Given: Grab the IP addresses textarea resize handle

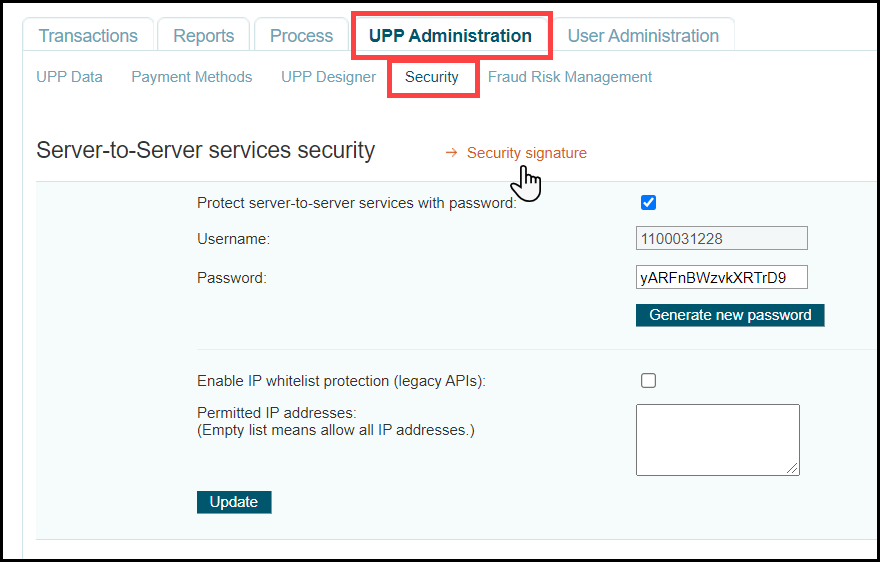Looking at the screenshot, I should (794, 469).
